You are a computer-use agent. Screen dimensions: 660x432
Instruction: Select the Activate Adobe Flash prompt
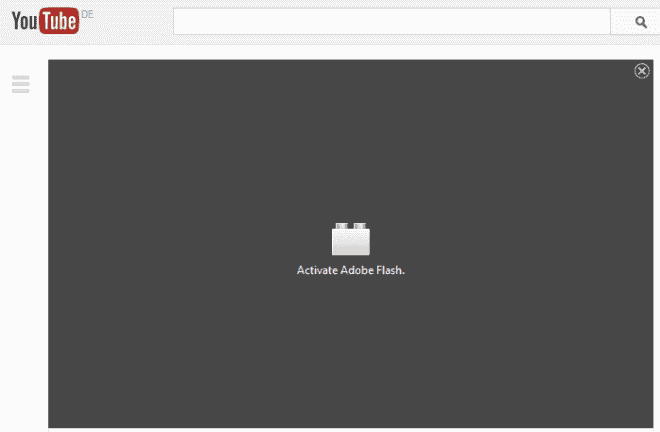[x=350, y=270]
